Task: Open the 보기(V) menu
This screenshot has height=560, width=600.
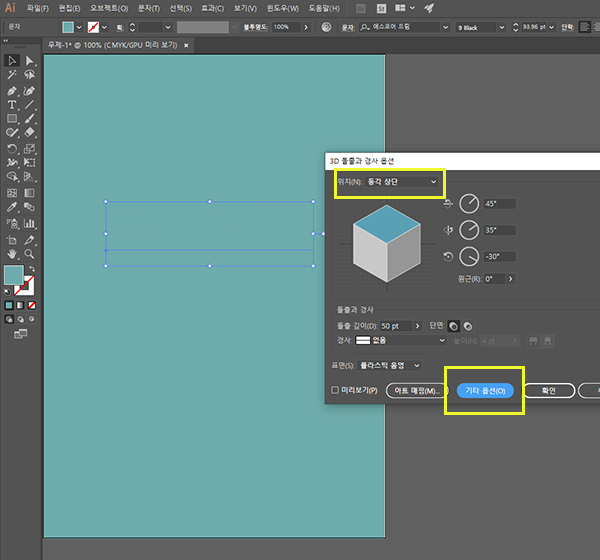Action: [x=245, y=8]
